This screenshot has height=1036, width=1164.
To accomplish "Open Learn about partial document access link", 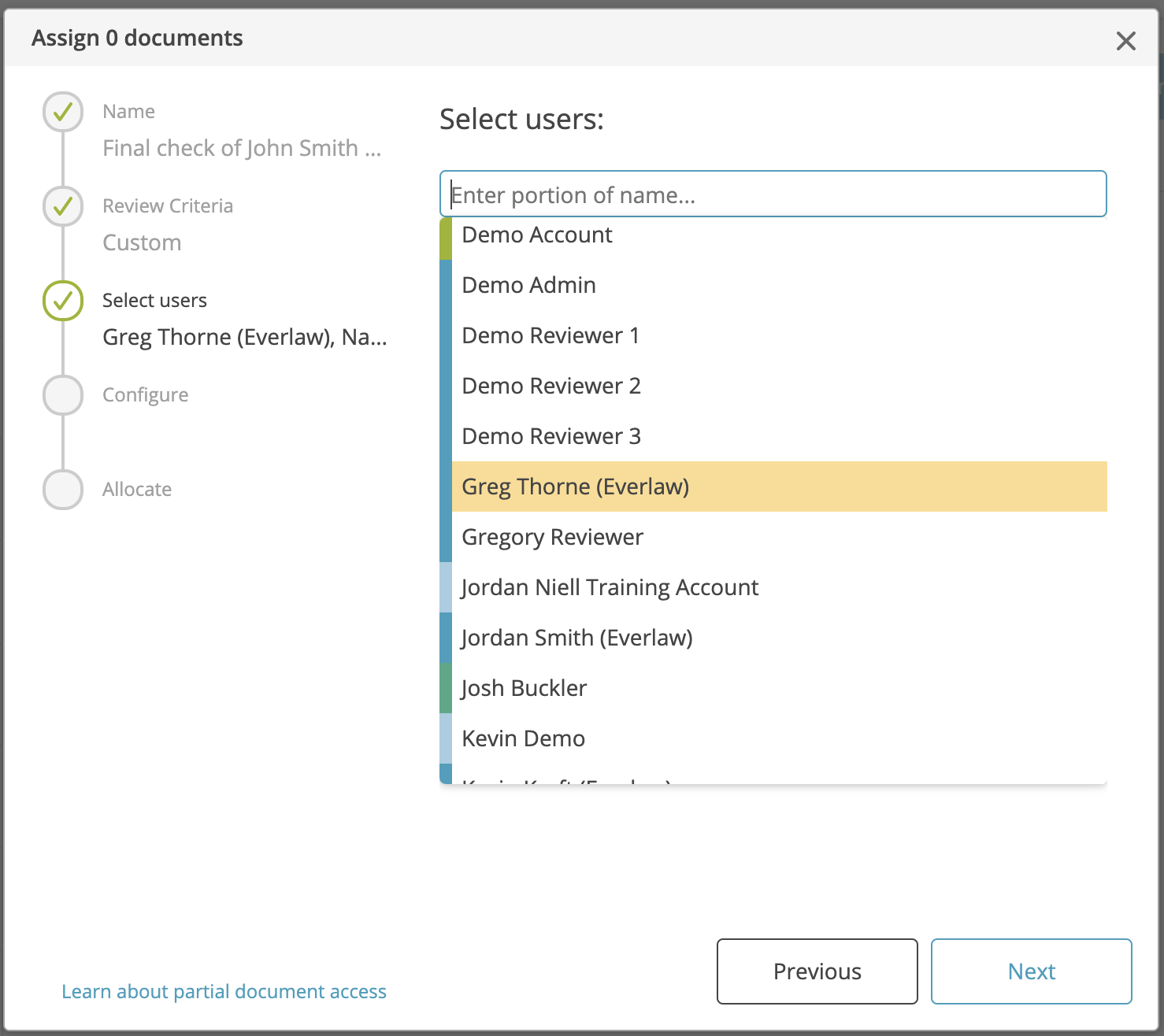I will tap(224, 992).
